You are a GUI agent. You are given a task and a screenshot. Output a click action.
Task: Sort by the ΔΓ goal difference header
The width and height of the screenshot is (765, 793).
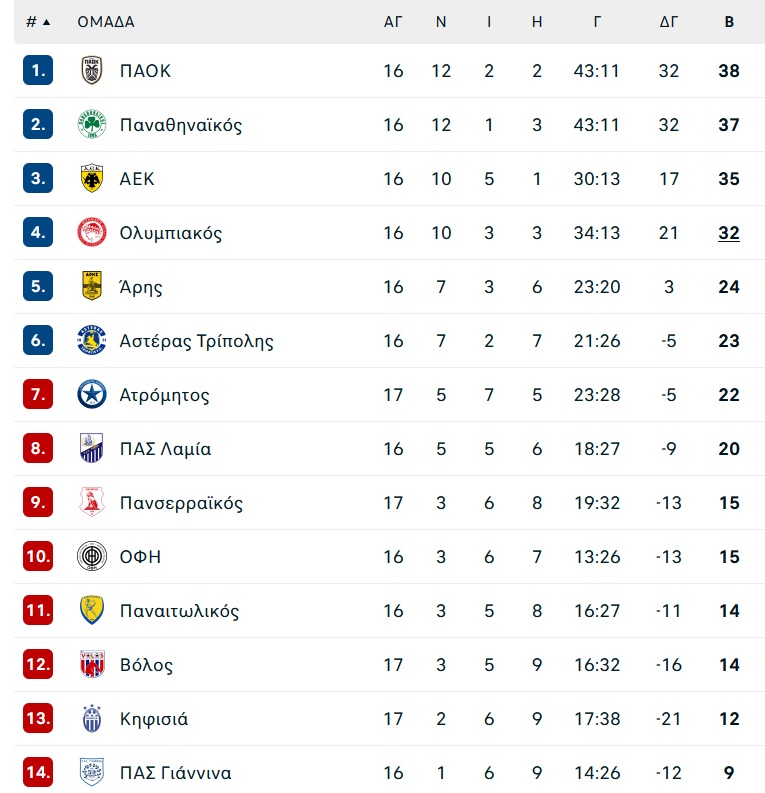pos(668,22)
